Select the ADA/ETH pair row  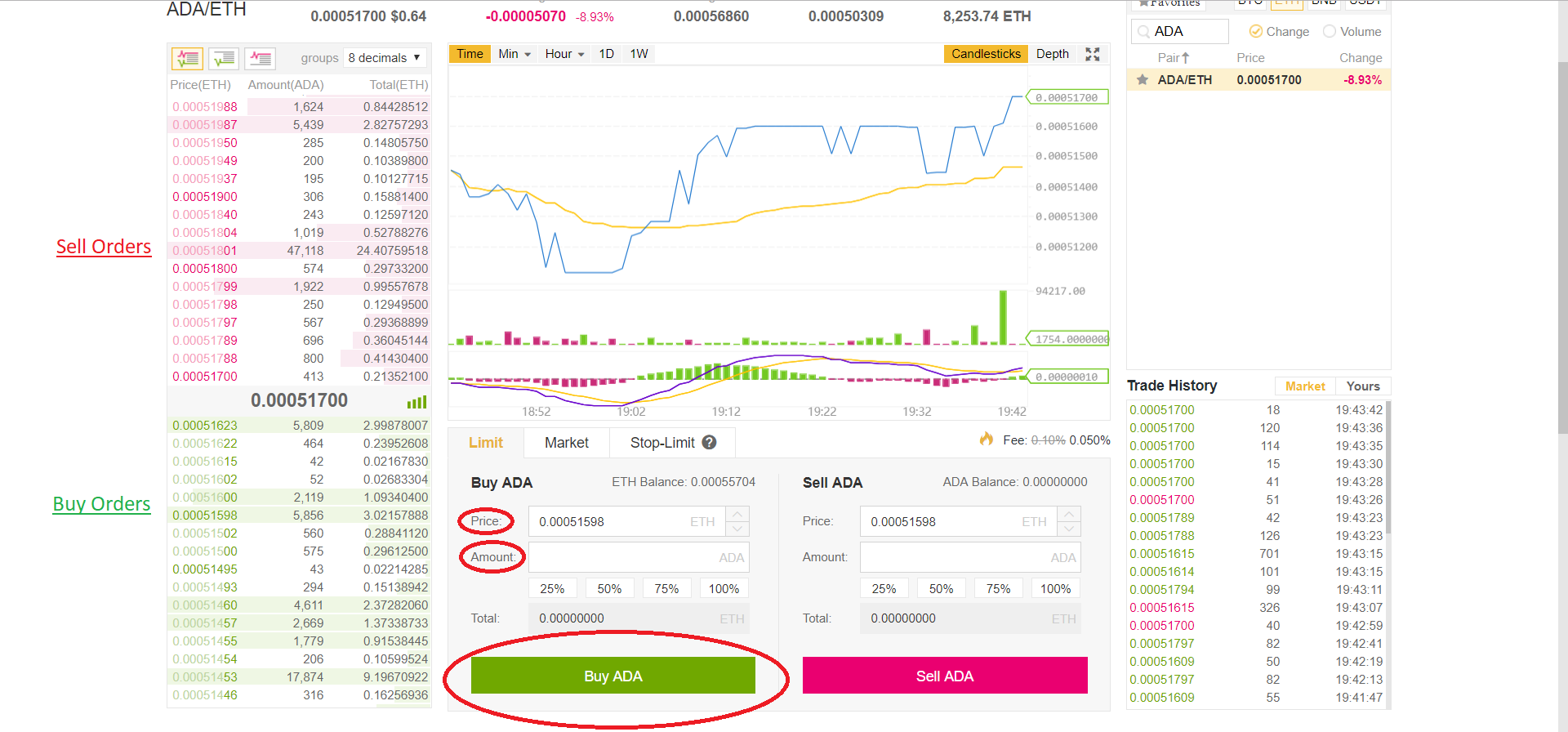click(x=1258, y=80)
